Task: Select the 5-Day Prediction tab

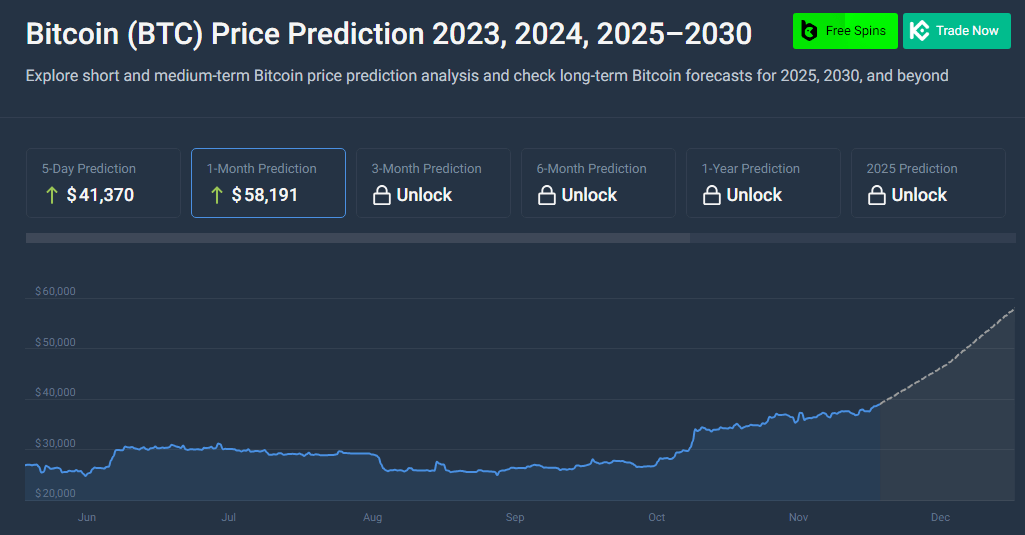Action: tap(103, 182)
